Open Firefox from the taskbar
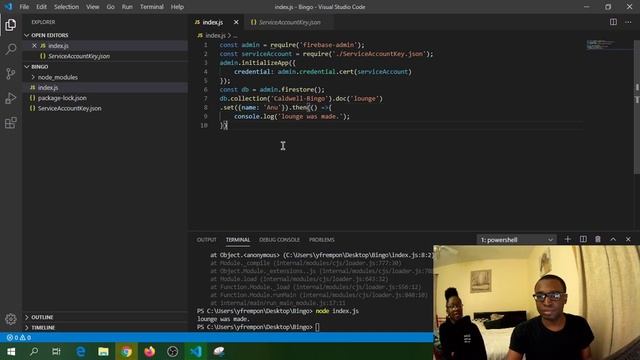 click(x=149, y=351)
